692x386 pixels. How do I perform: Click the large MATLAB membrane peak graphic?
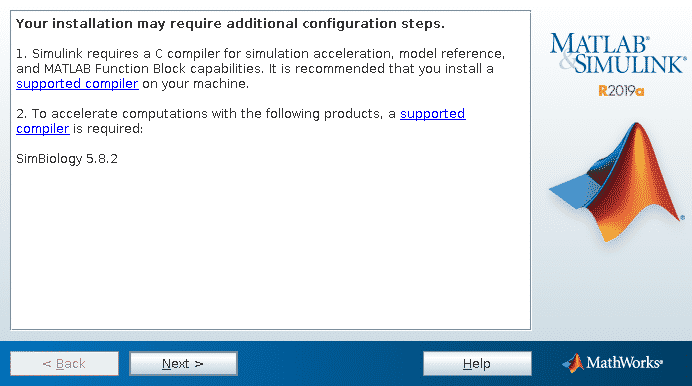617,182
